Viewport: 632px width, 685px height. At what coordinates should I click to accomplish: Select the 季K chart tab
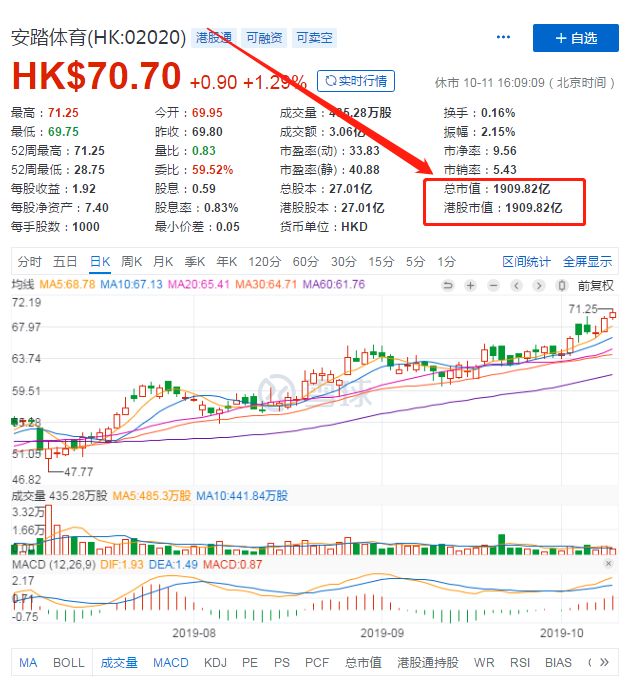[x=194, y=262]
